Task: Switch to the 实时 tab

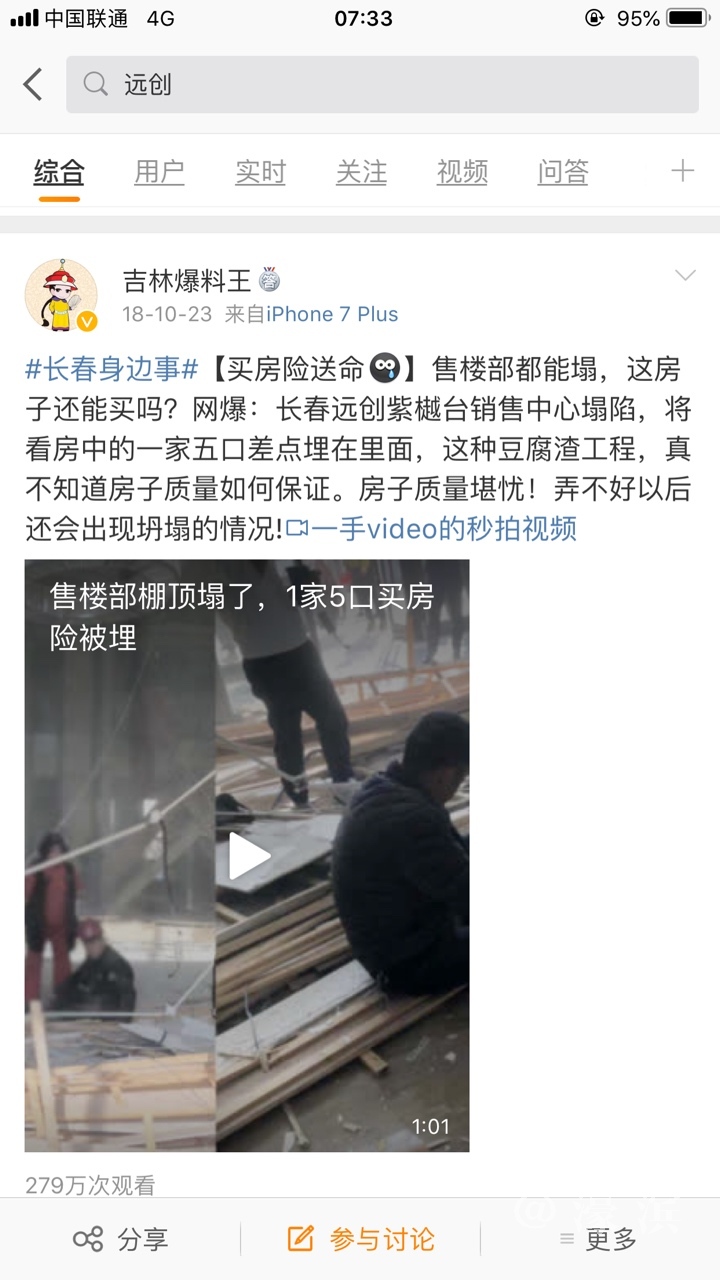Action: point(260,172)
